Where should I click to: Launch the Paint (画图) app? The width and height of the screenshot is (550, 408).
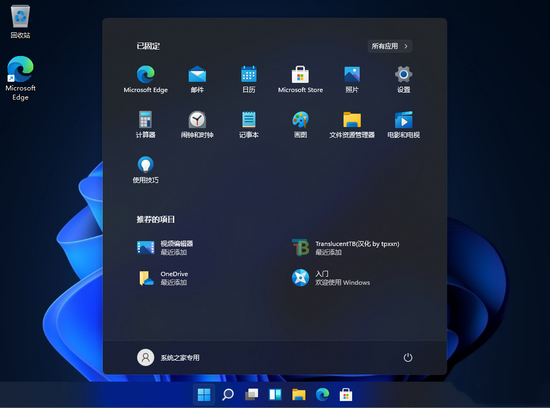click(x=300, y=124)
